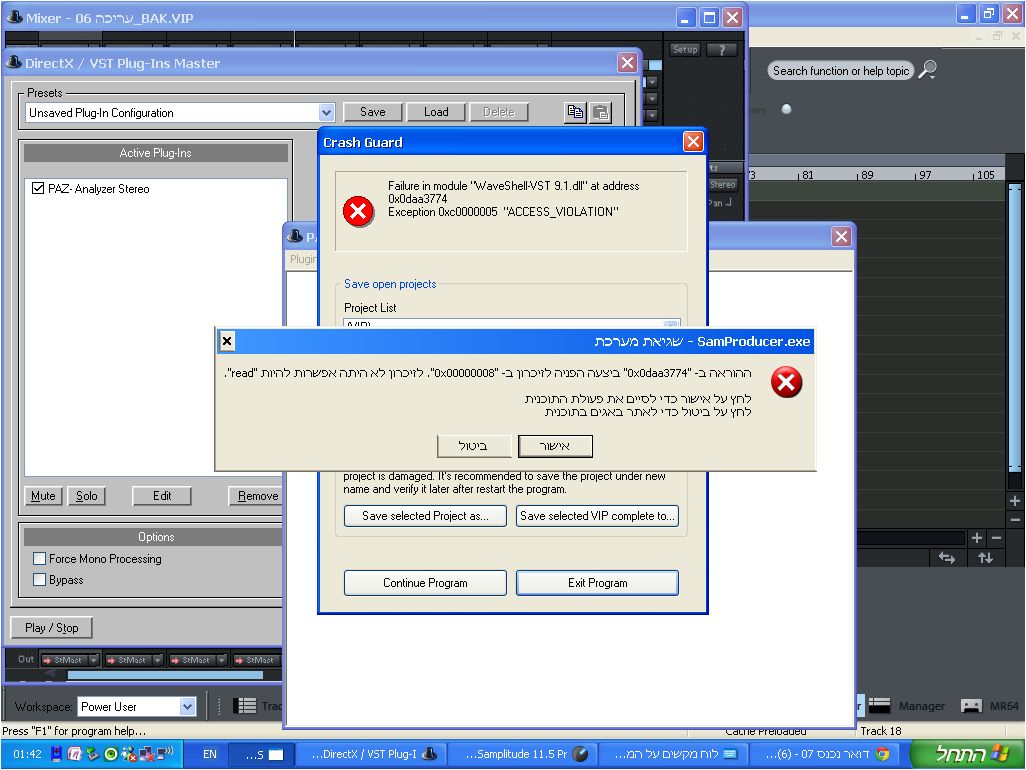This screenshot has height=770, width=1026.
Task: Click the vertical zoom slider at right
Action: 1015,327
